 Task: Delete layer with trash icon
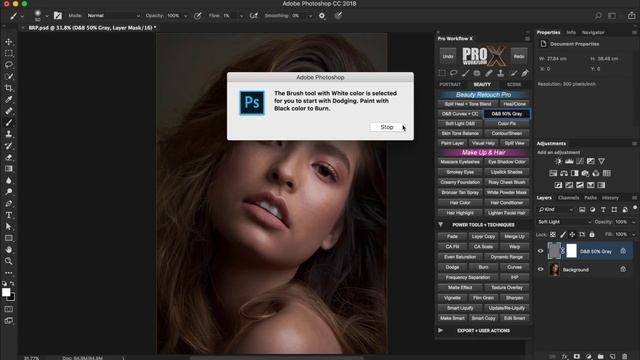[x=624, y=356]
